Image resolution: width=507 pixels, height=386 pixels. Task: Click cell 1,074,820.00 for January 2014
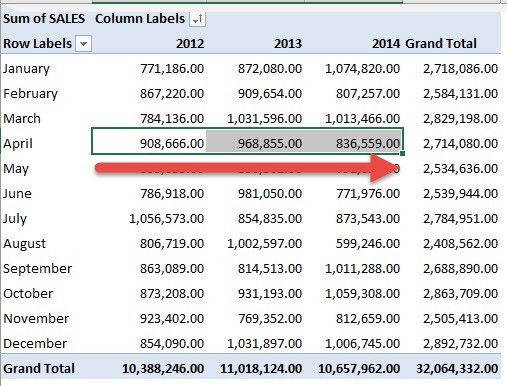(363, 69)
